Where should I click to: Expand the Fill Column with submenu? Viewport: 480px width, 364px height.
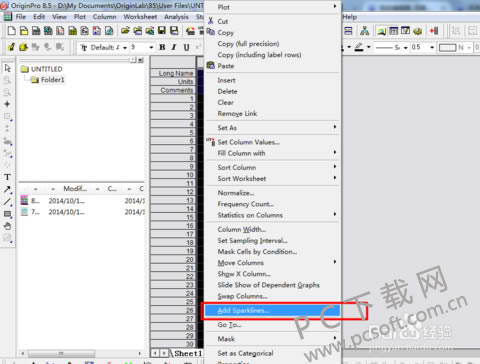273,153
